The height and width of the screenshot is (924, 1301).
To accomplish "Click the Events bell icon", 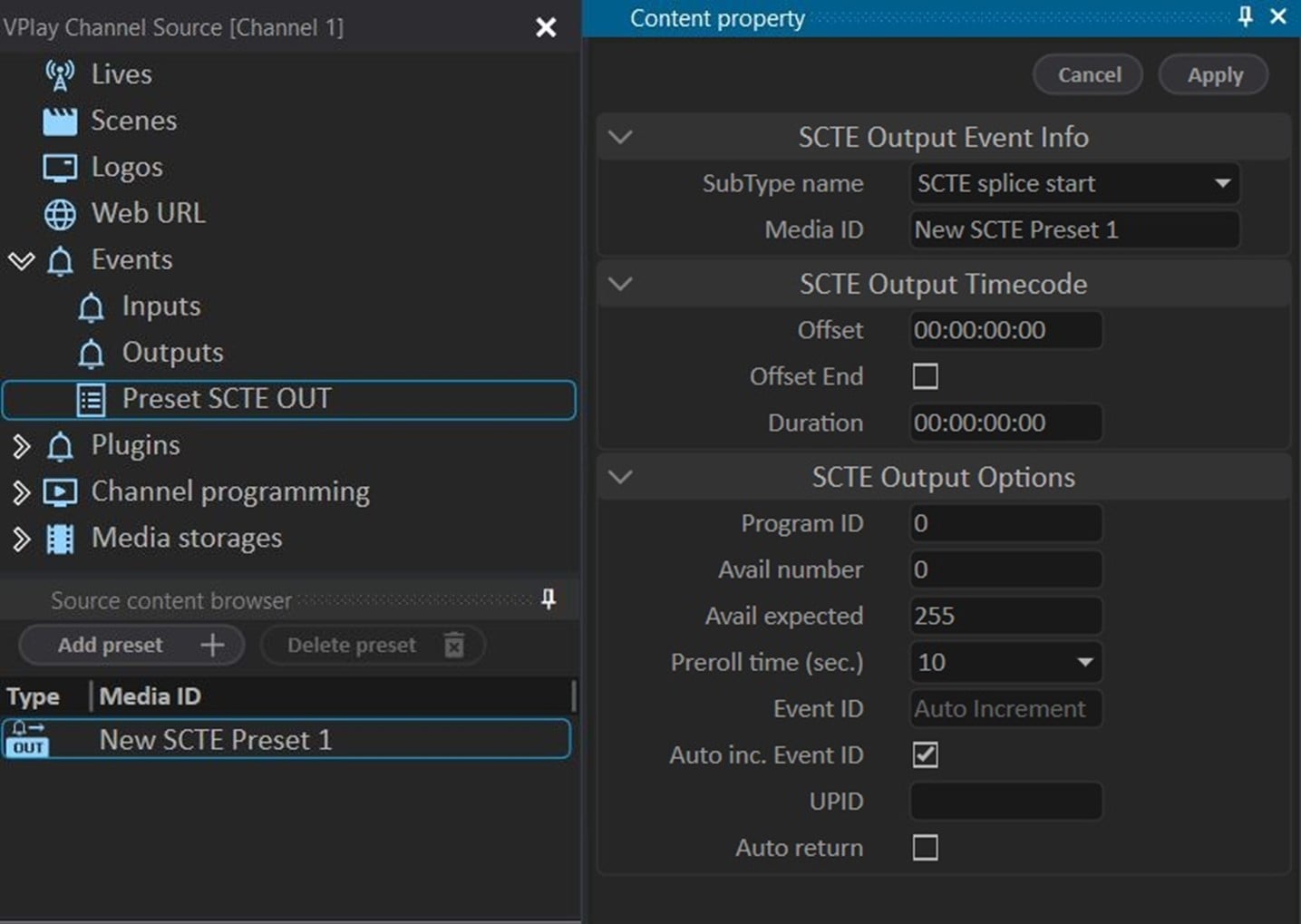I will tap(60, 261).
